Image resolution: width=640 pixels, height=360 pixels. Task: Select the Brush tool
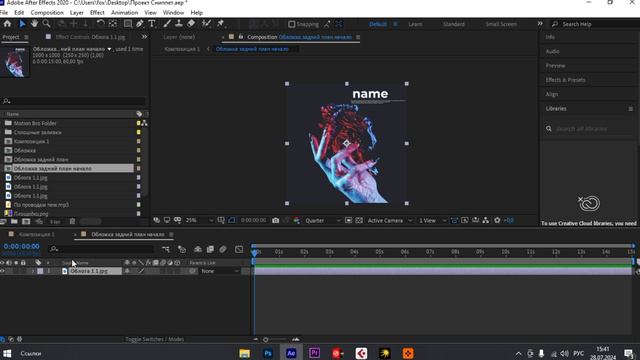[167, 24]
